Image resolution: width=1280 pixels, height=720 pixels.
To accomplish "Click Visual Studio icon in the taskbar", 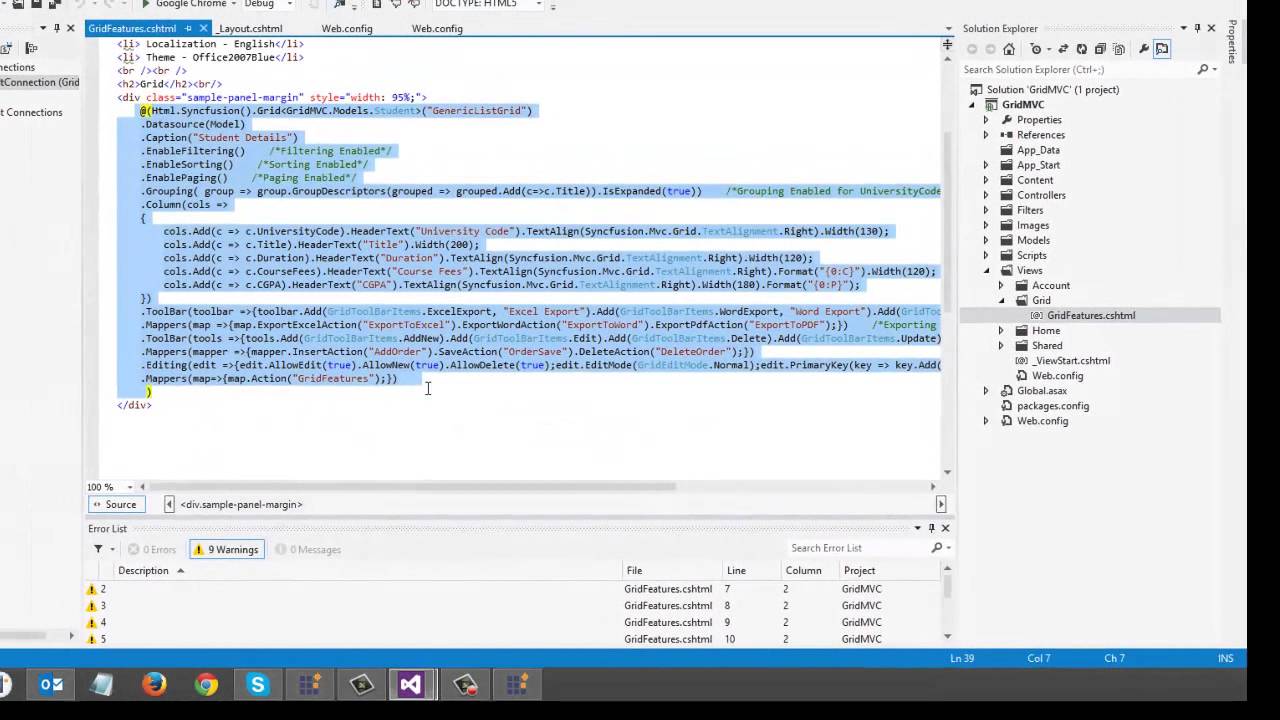I will coord(410,684).
